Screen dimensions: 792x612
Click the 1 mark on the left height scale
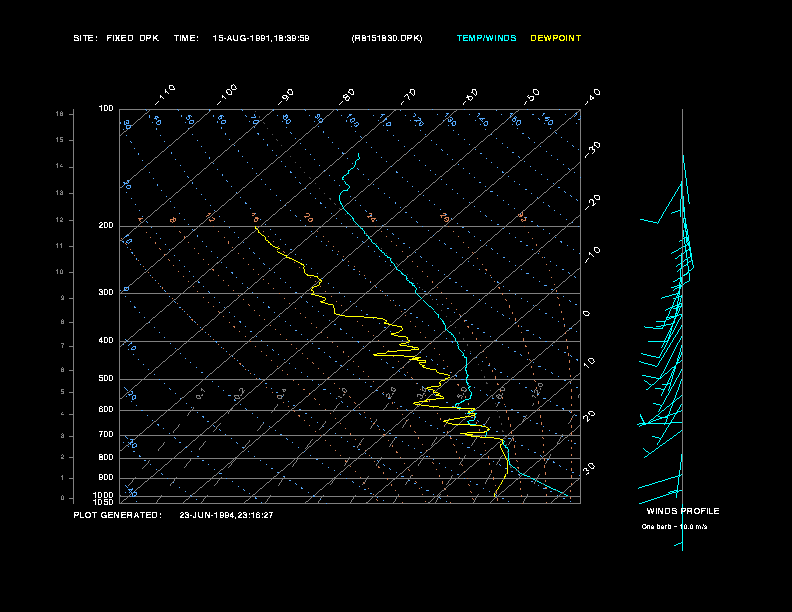click(63, 478)
